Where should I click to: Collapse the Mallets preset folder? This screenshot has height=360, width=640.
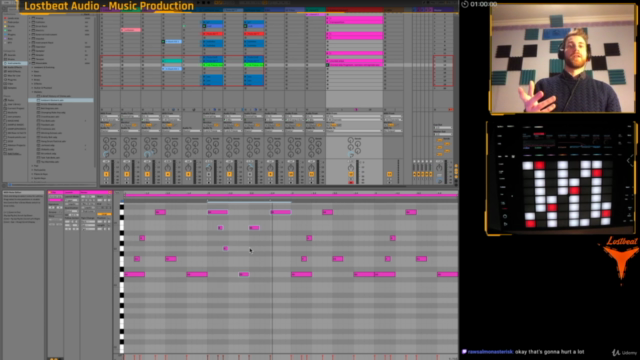[x=33, y=92]
